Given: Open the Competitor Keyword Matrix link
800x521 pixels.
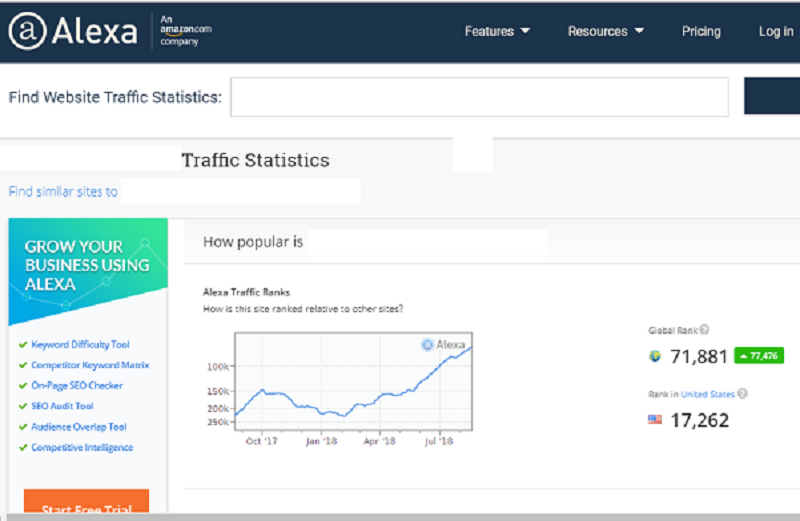Looking at the screenshot, I should click(90, 365).
